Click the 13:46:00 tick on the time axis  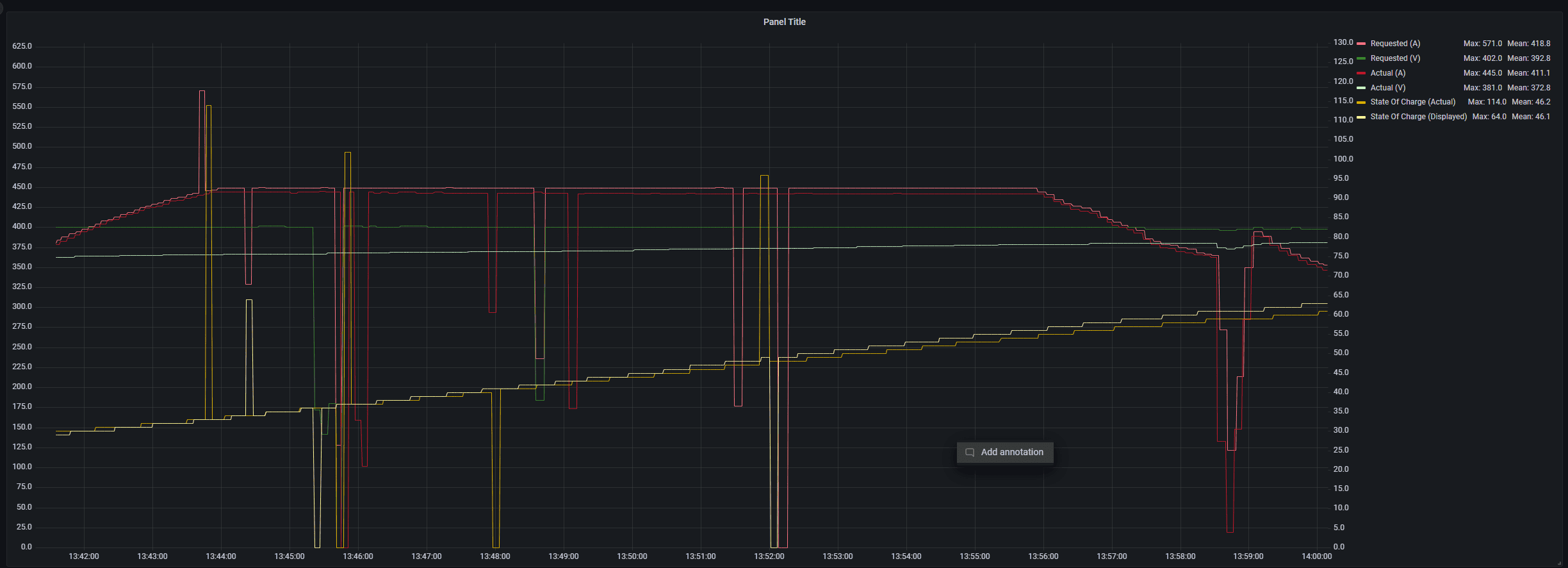pyautogui.click(x=357, y=556)
